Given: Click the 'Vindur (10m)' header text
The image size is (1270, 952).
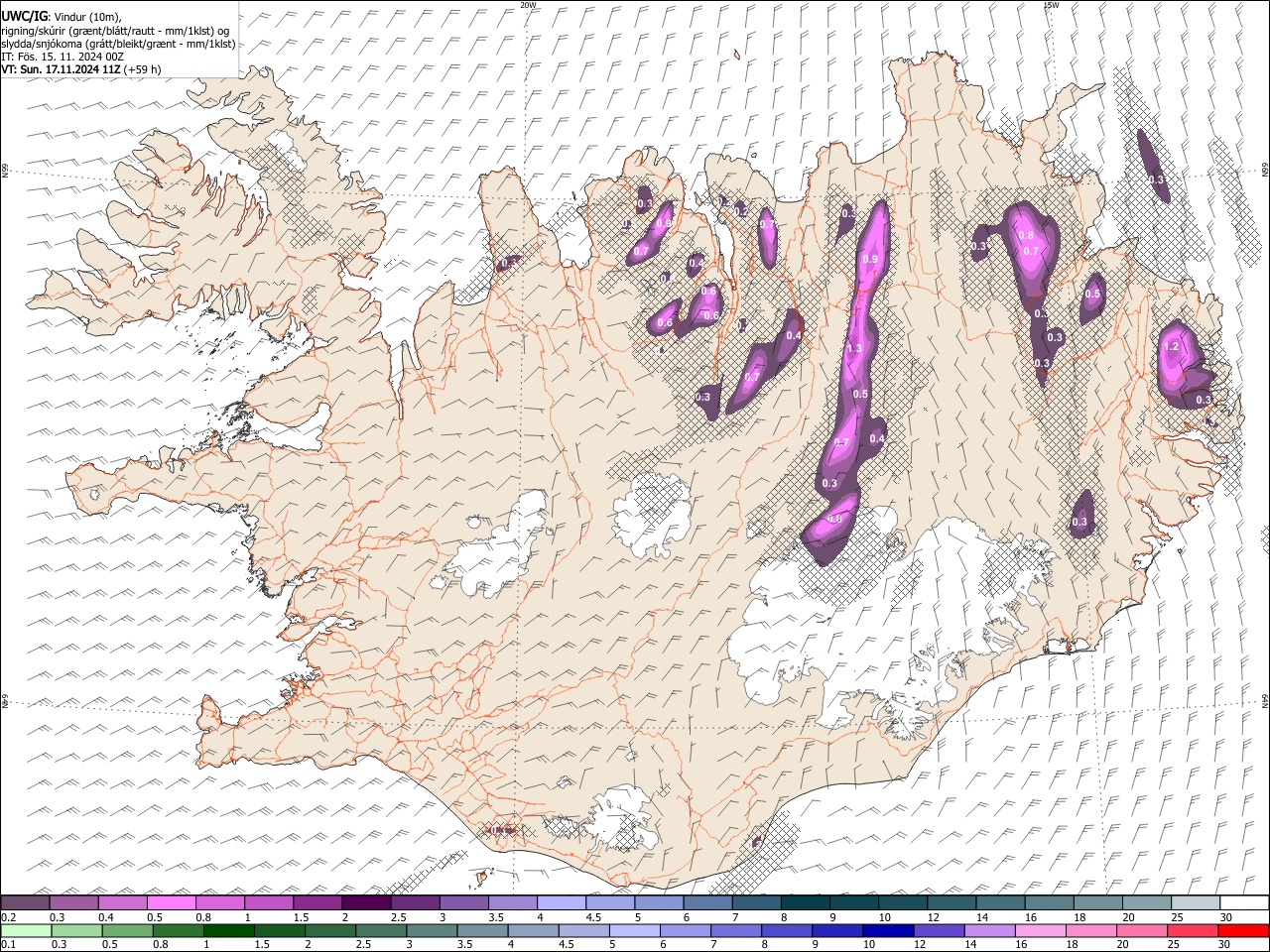Looking at the screenshot, I should 86,17.
